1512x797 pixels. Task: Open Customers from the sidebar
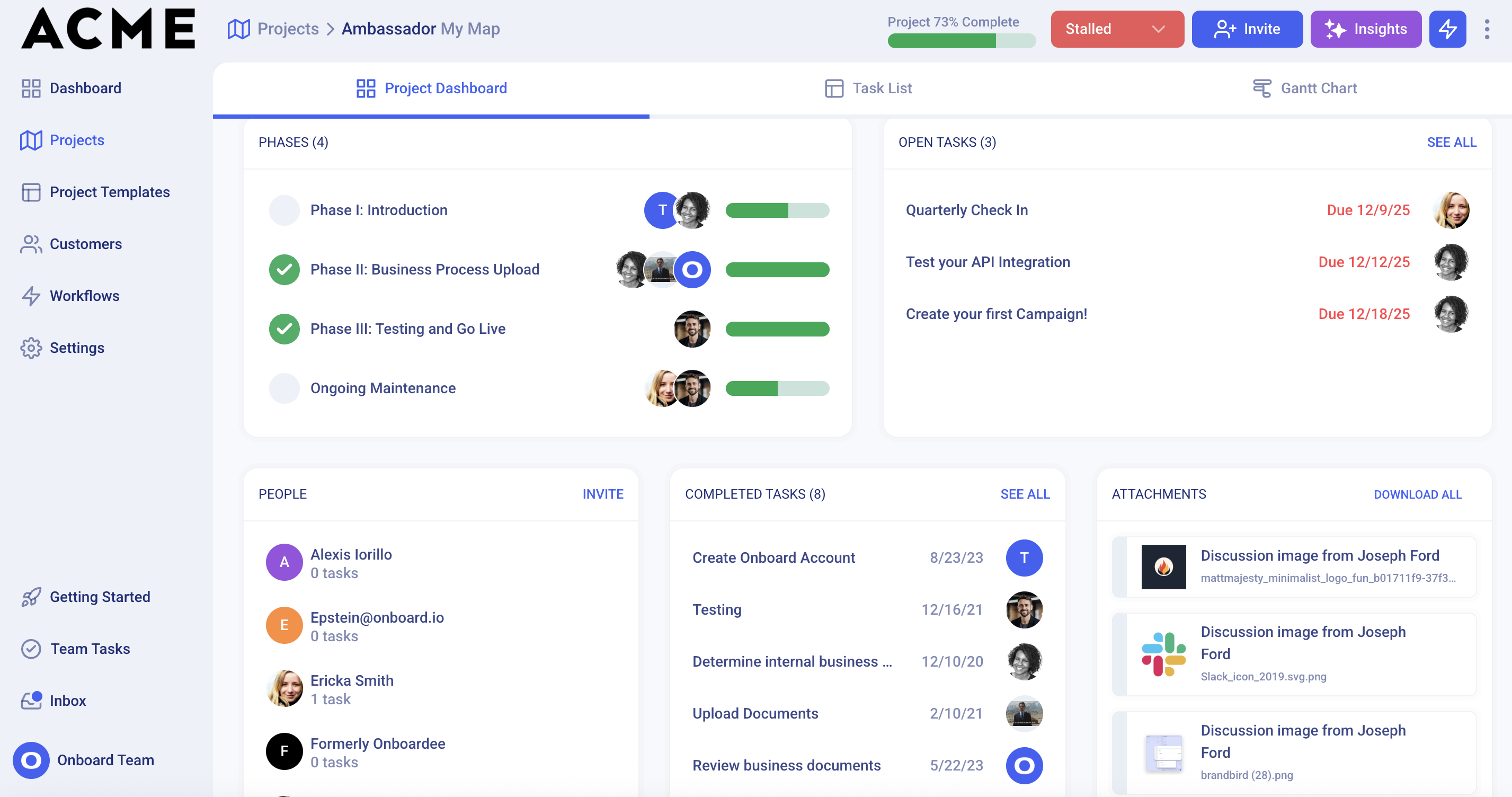click(86, 244)
